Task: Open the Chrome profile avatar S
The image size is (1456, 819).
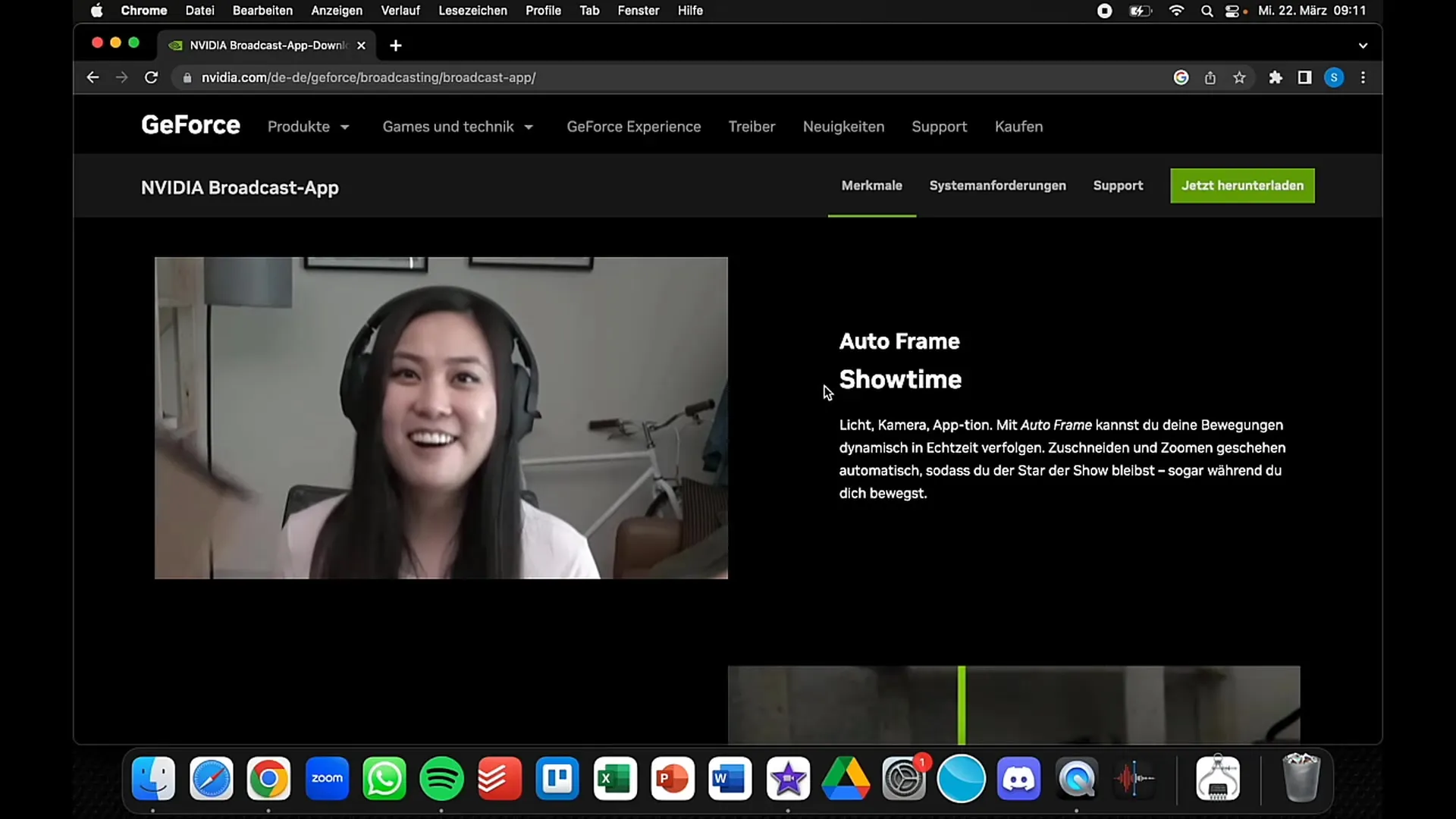Action: pos(1334,77)
